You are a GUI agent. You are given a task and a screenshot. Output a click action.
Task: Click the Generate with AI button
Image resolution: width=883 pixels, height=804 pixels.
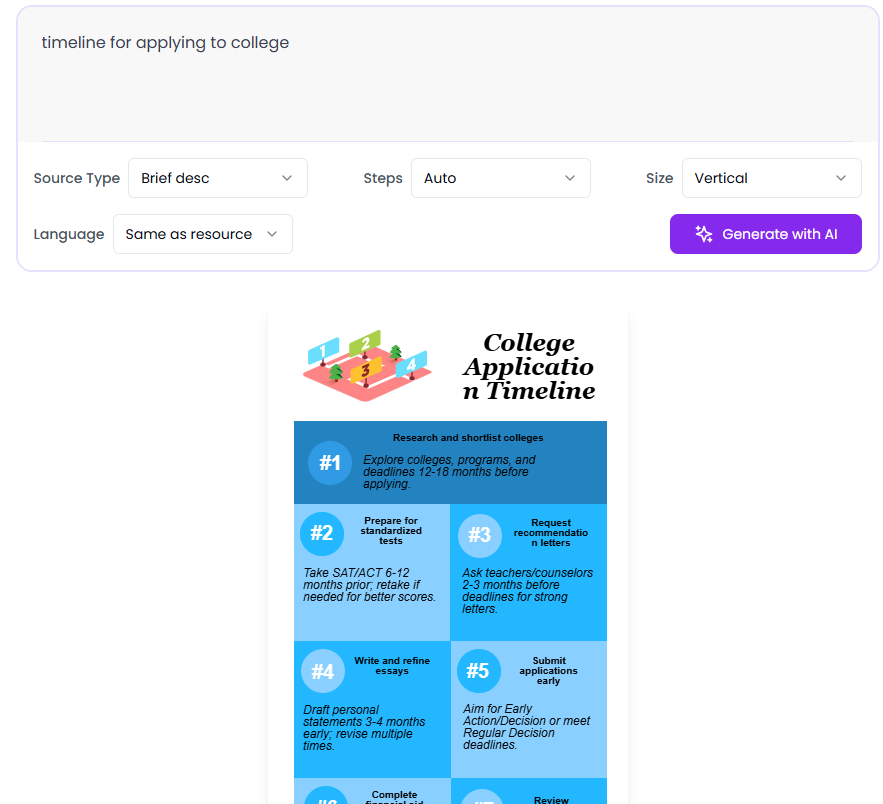pyautogui.click(x=765, y=234)
